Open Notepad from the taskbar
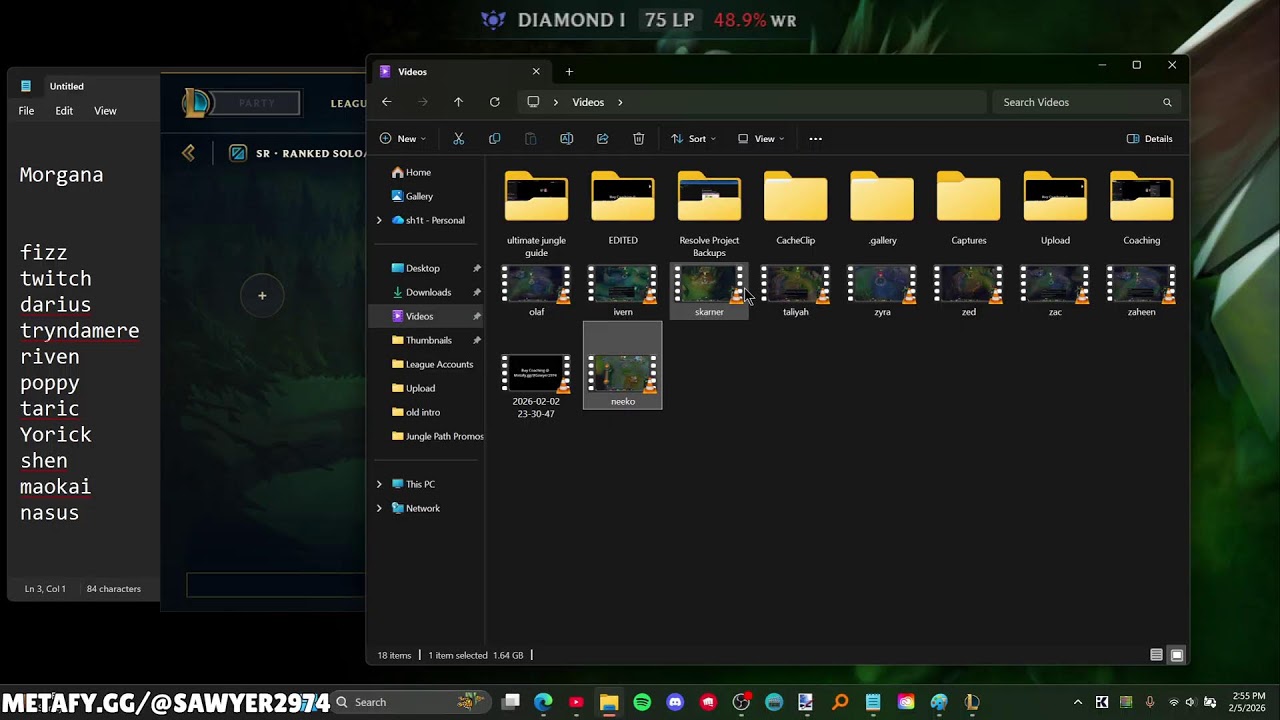 [x=873, y=702]
